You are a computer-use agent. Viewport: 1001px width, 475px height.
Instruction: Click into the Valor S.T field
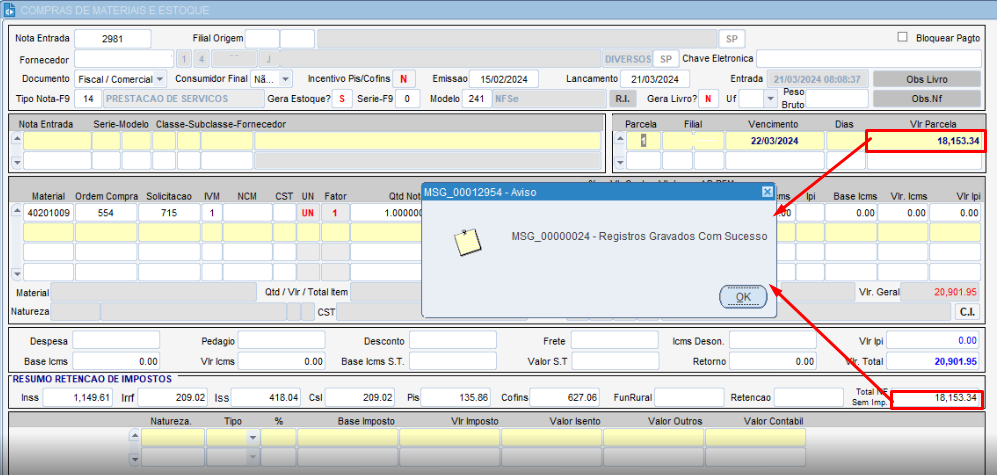[x=615, y=361]
